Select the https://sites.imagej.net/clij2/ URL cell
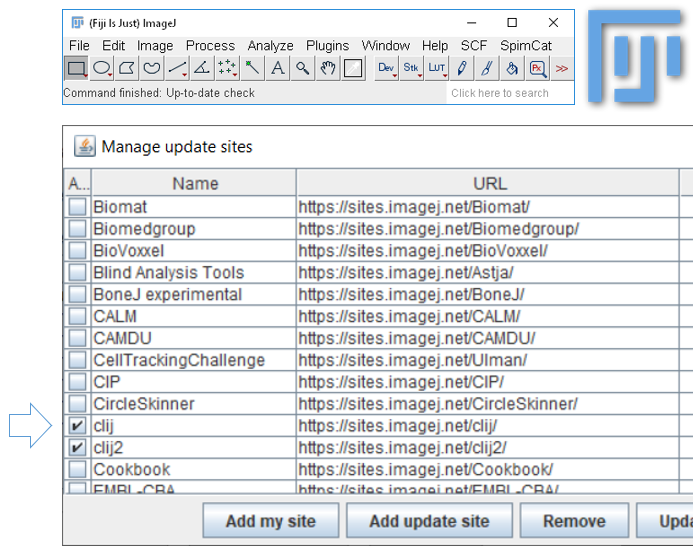This screenshot has width=700, height=550. [x=488, y=447]
